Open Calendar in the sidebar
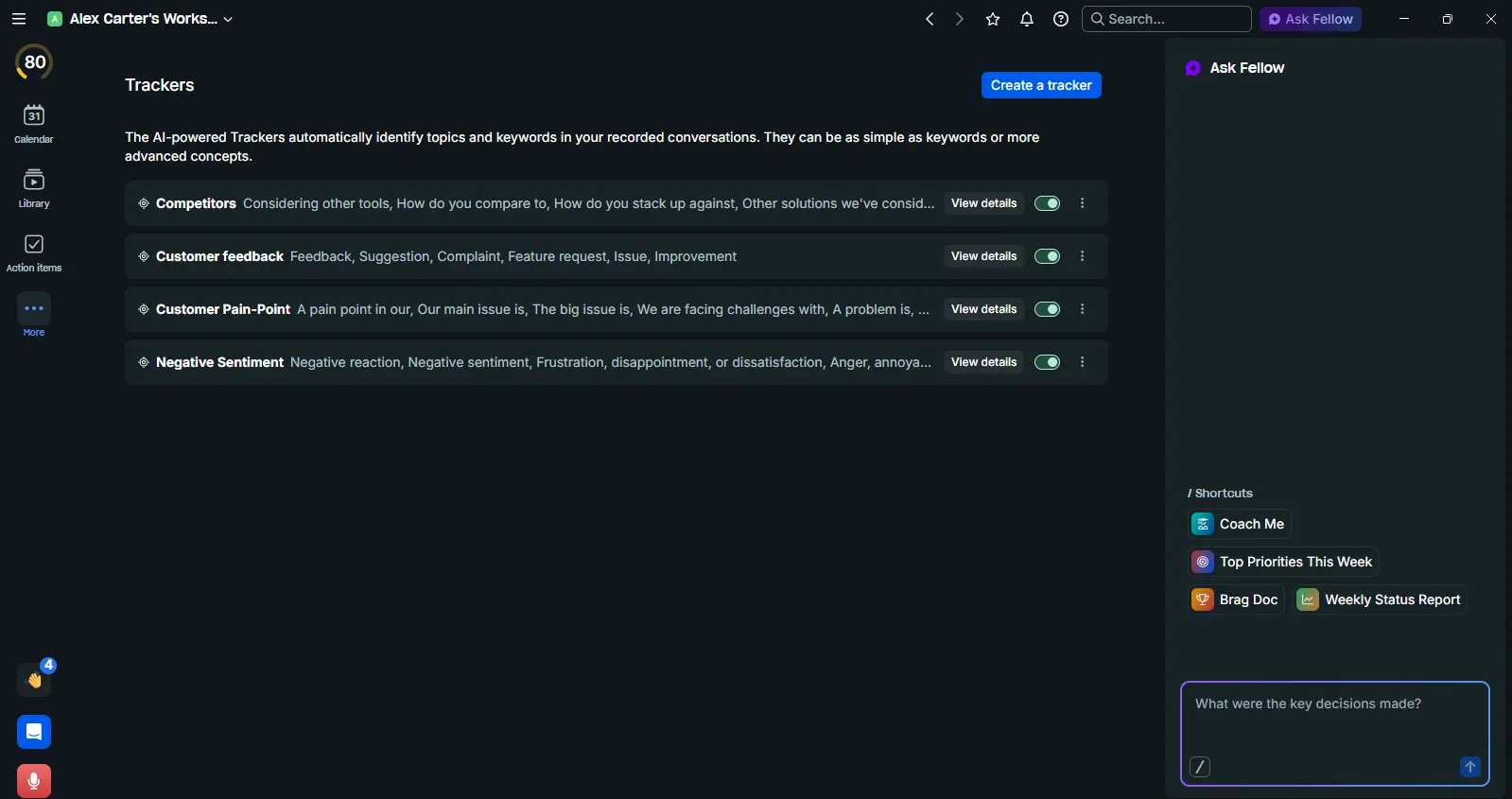This screenshot has width=1512, height=799. (x=34, y=124)
